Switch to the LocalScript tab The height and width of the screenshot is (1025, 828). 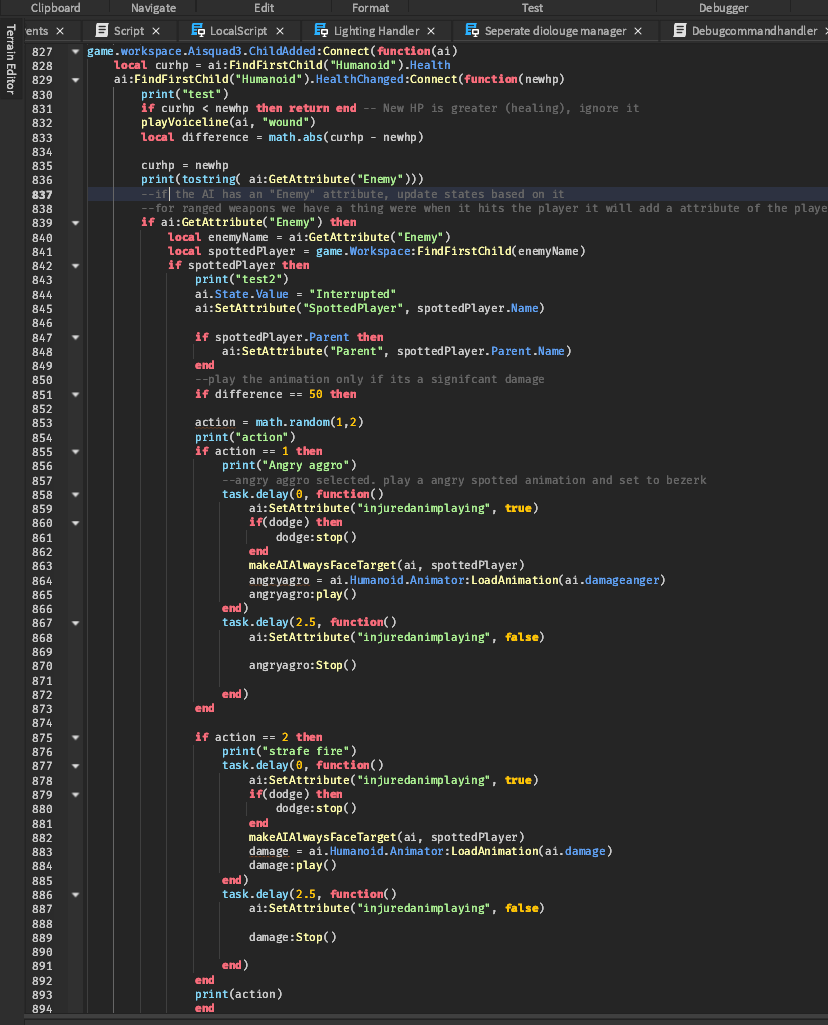click(238, 31)
